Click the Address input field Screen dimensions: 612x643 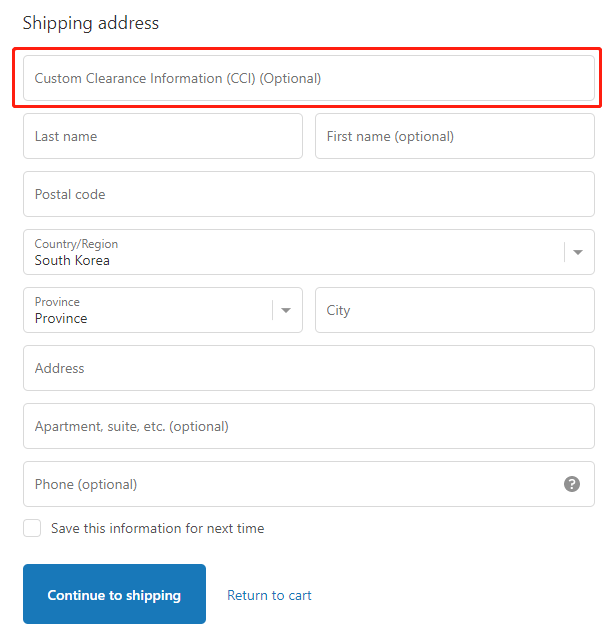click(309, 368)
